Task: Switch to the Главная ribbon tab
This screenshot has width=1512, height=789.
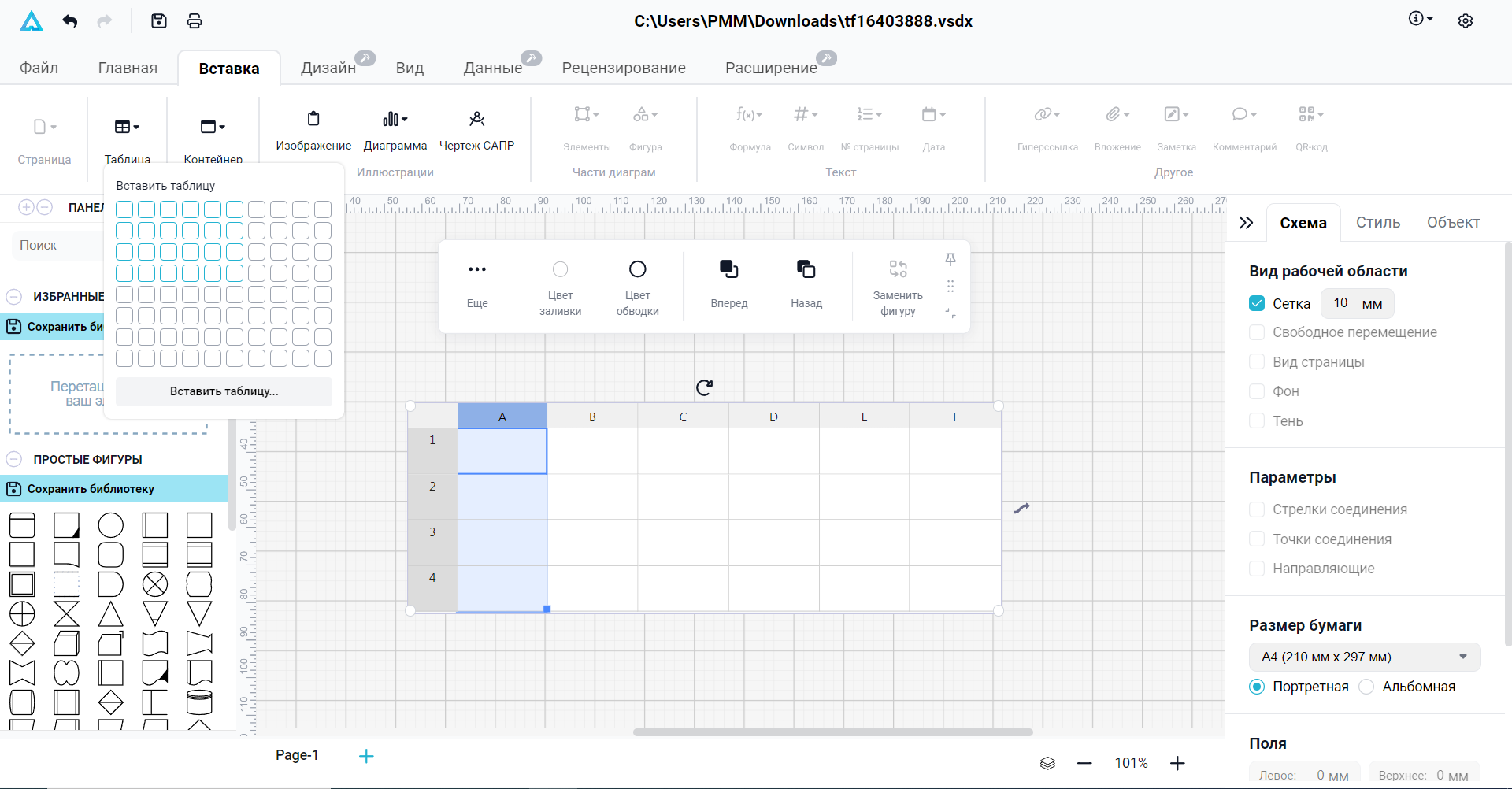Action: point(127,68)
